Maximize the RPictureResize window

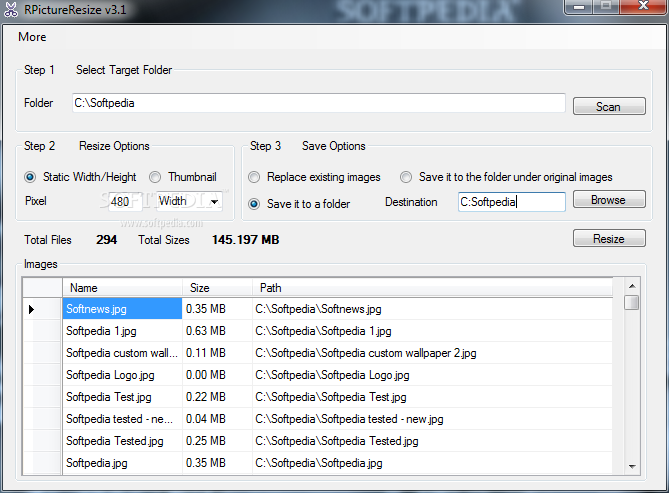[606, 6]
